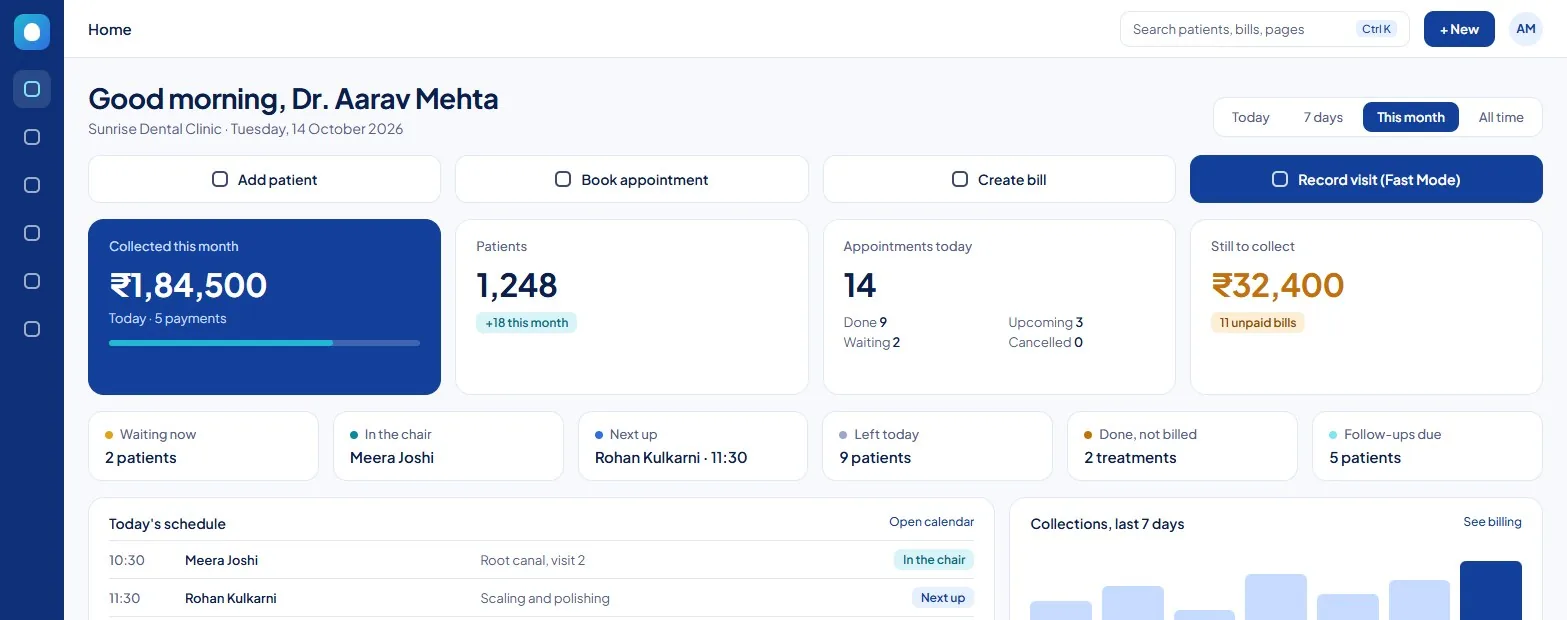Click the Waiting 2 appointment count
The image size is (1567, 620).
[x=871, y=342]
